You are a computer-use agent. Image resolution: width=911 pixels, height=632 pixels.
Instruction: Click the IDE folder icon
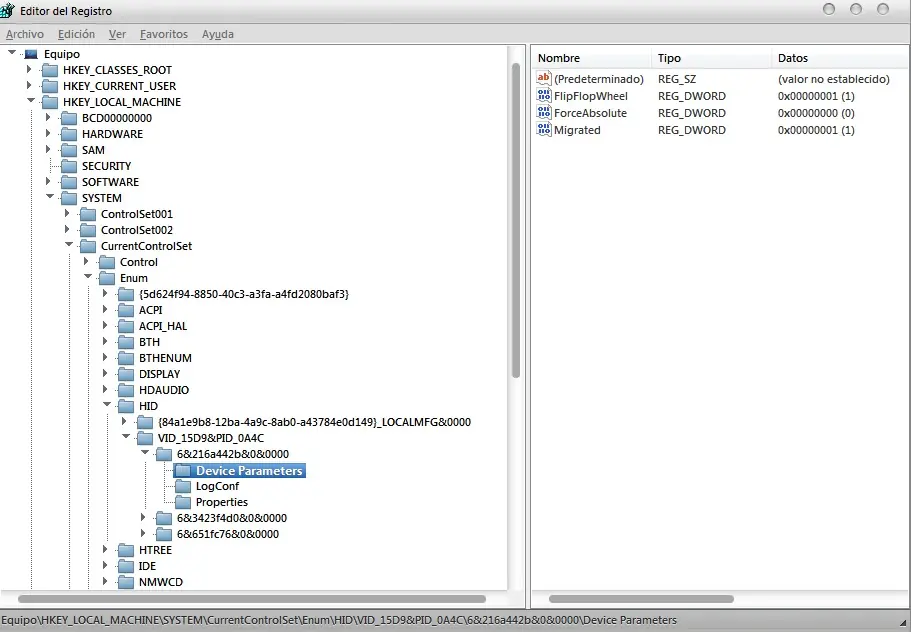click(x=126, y=566)
